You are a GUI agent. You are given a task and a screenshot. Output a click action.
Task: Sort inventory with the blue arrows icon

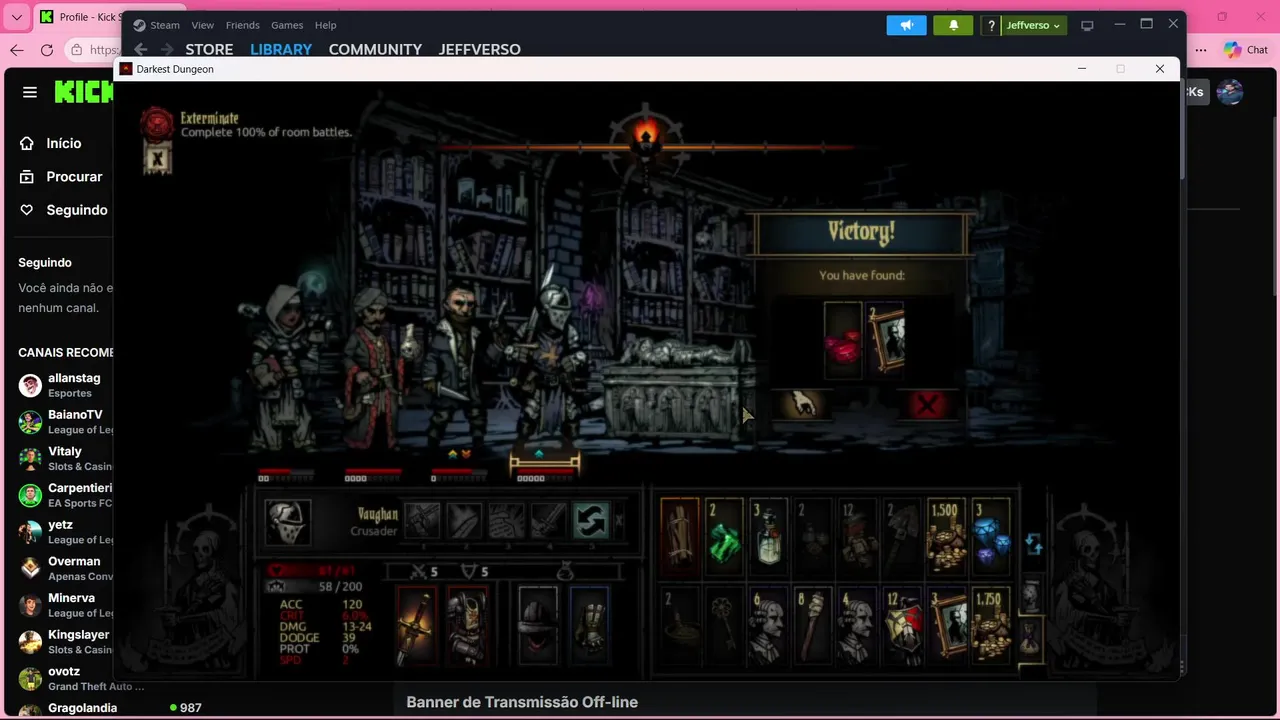(1033, 544)
